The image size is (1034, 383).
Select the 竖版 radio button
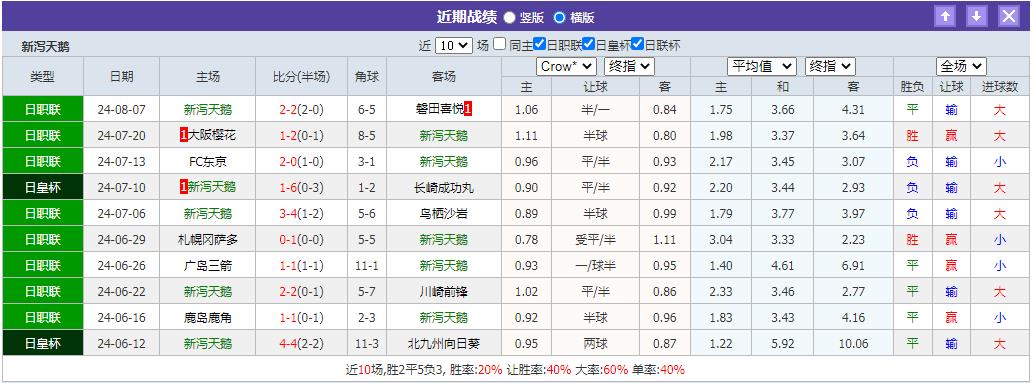point(509,17)
